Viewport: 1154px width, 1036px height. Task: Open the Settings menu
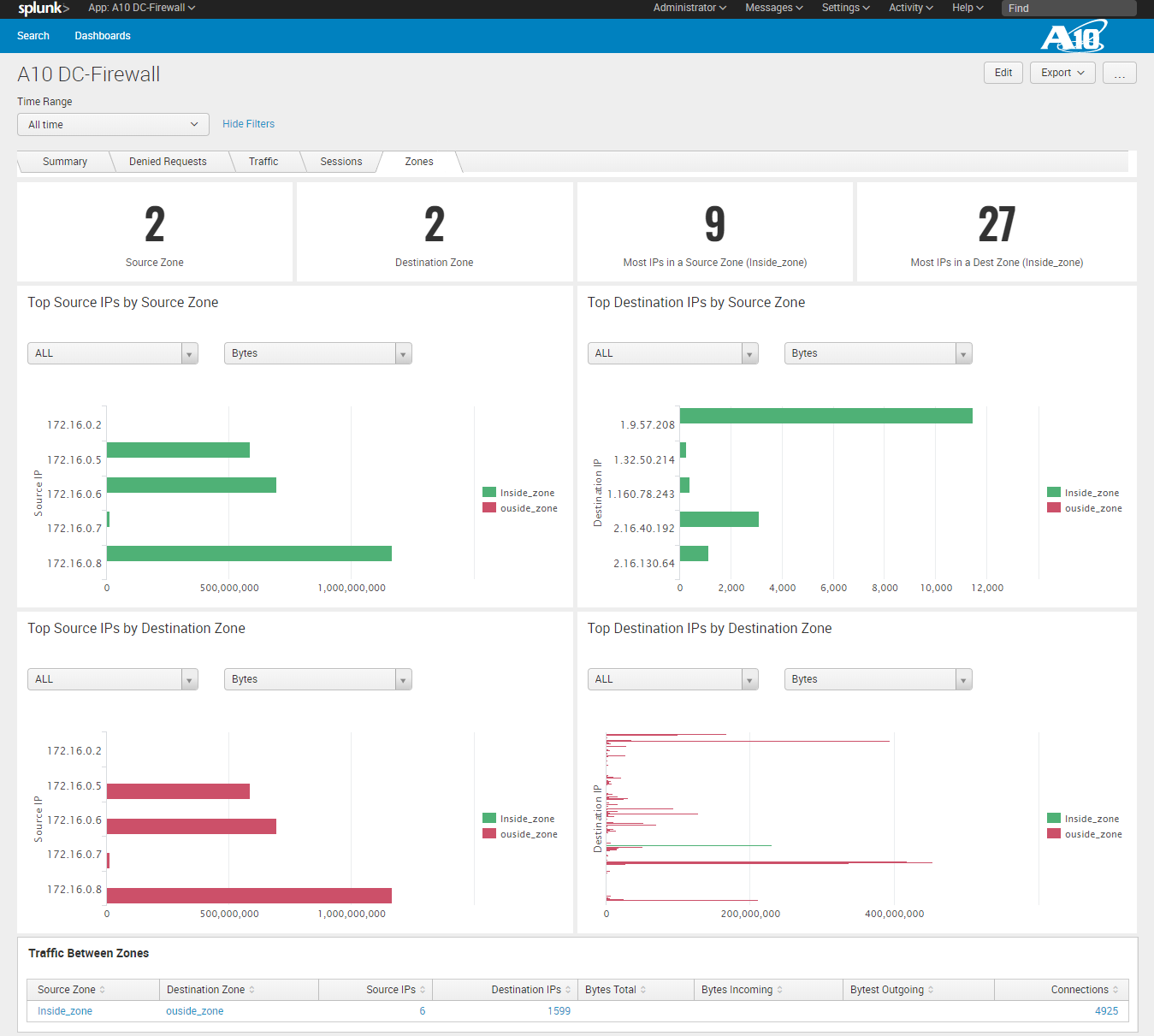tap(846, 8)
